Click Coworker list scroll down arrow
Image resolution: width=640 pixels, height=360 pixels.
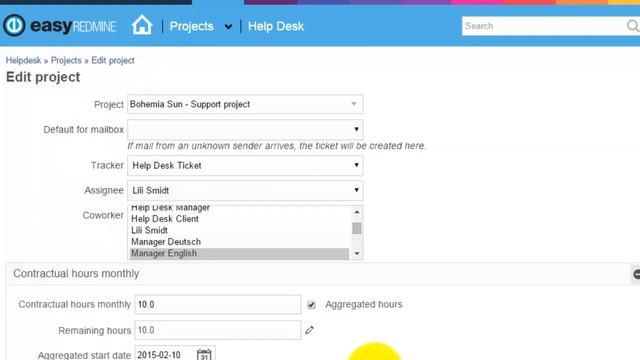point(357,254)
